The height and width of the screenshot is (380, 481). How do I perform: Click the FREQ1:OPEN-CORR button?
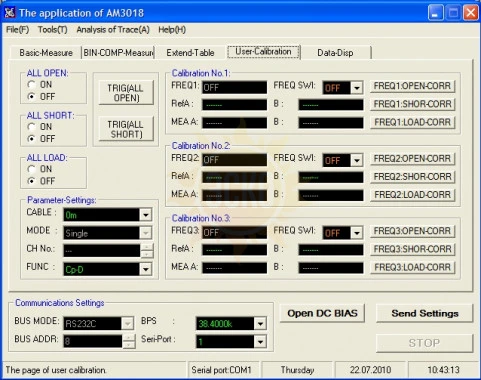(x=412, y=86)
